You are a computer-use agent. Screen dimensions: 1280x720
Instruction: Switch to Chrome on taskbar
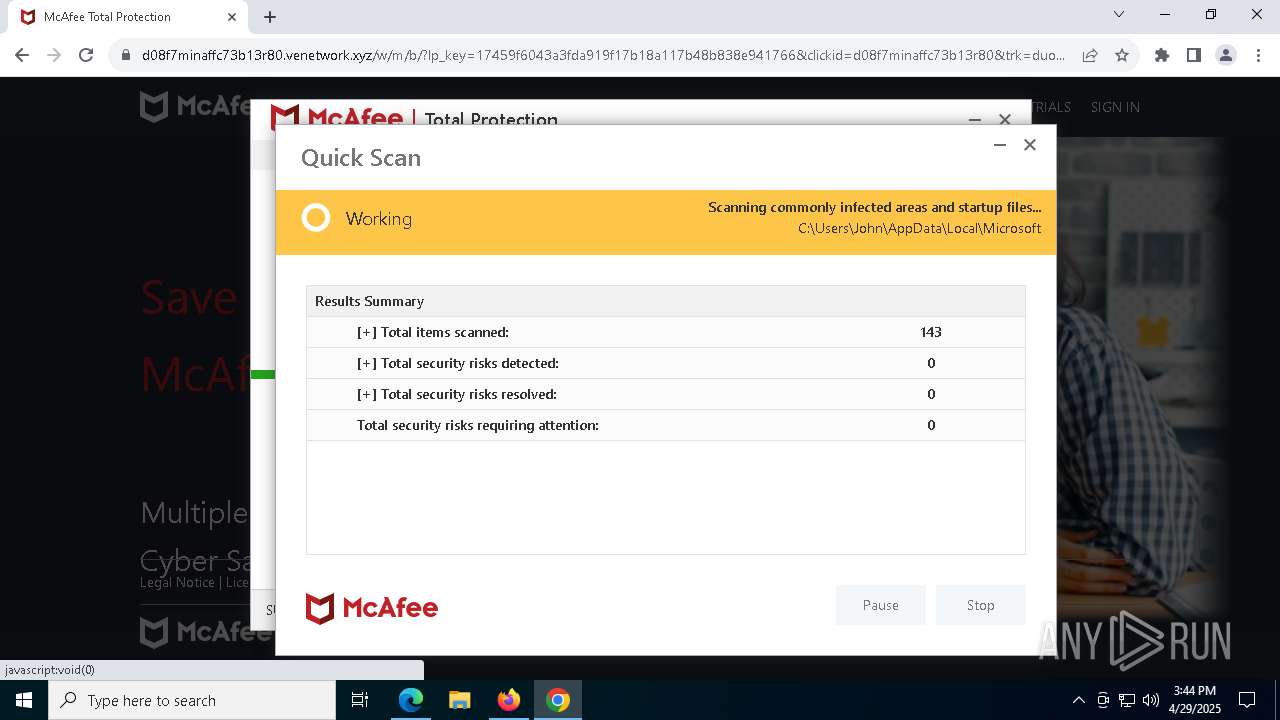[558, 700]
